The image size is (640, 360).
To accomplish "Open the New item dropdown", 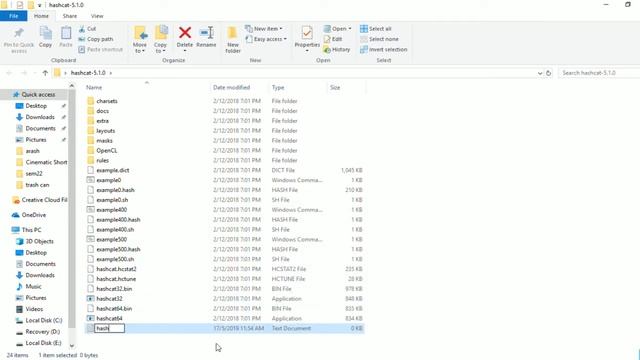I will 264,29.
